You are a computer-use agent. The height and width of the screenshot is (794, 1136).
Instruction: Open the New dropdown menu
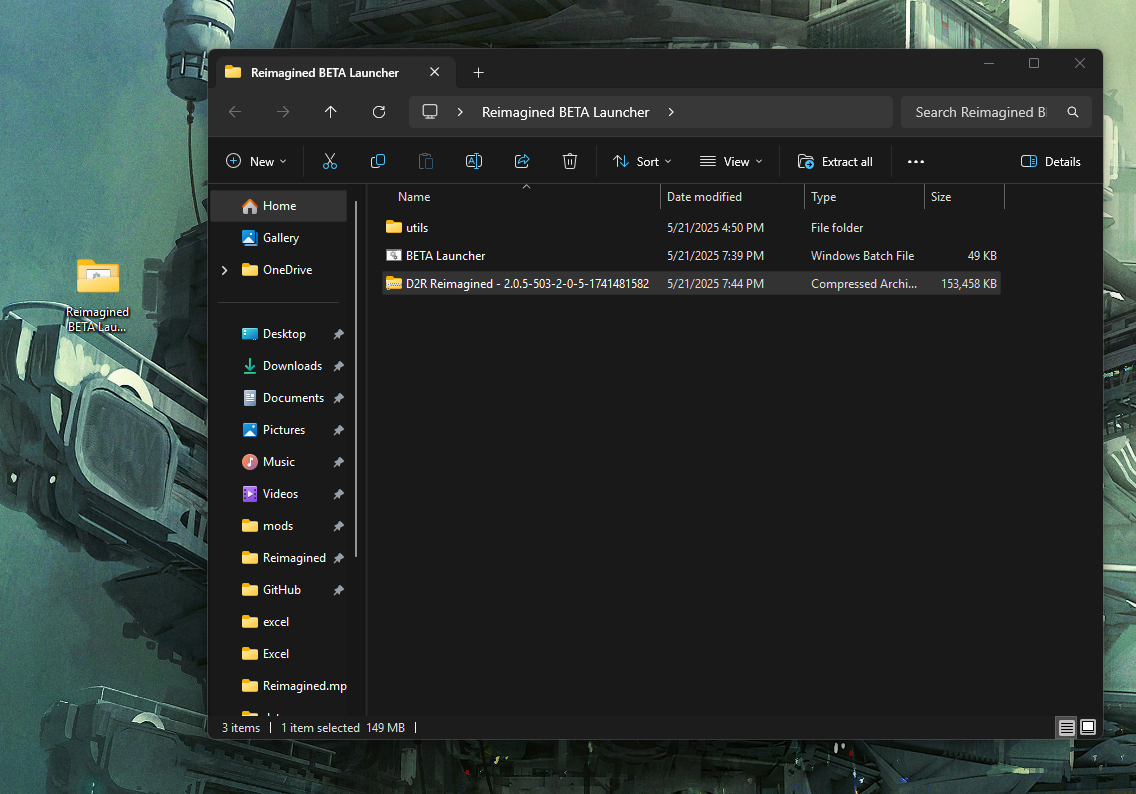coord(256,162)
